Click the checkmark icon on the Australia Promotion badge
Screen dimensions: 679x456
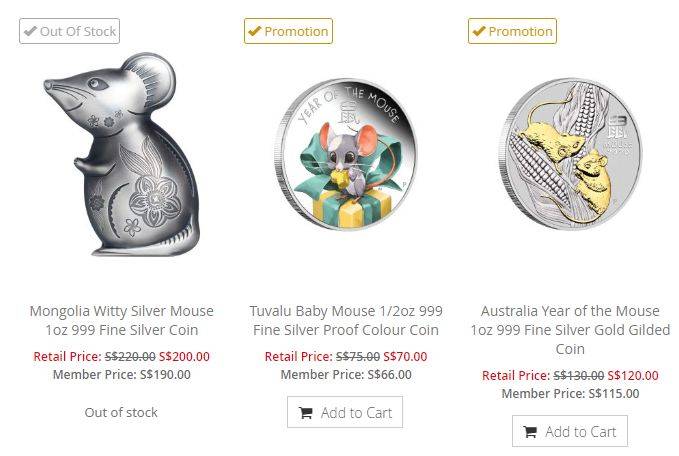click(479, 31)
